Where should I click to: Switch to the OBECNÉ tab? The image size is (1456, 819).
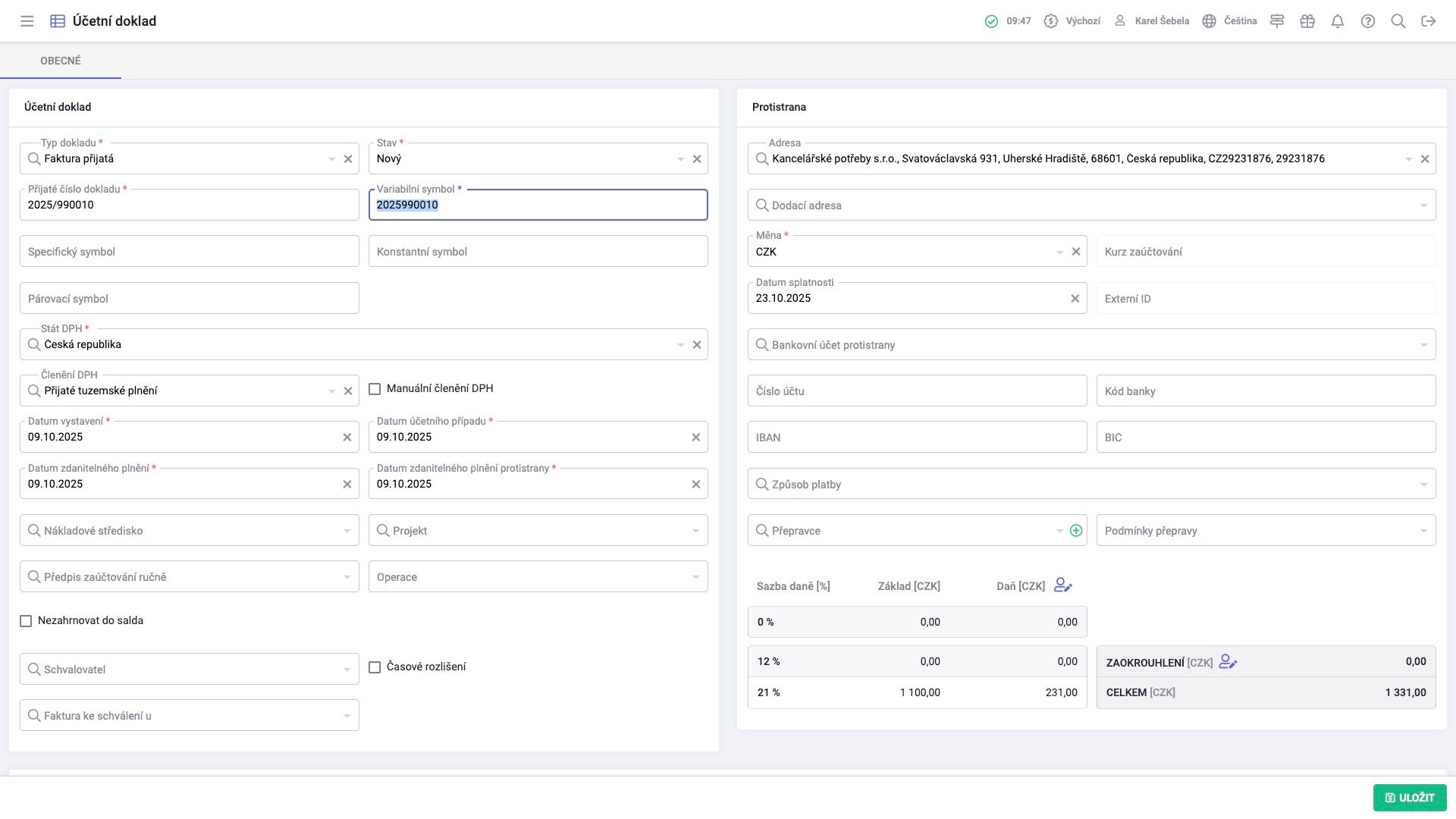coord(61,61)
